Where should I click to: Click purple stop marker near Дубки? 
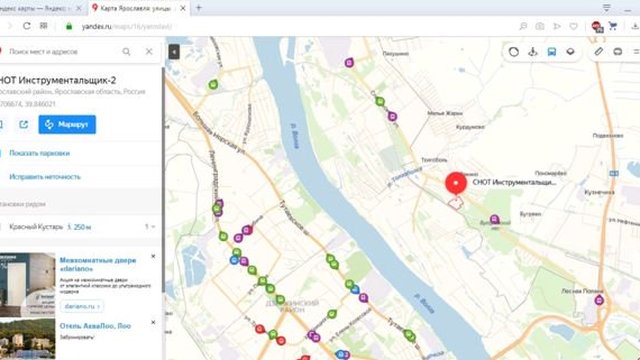494,220
